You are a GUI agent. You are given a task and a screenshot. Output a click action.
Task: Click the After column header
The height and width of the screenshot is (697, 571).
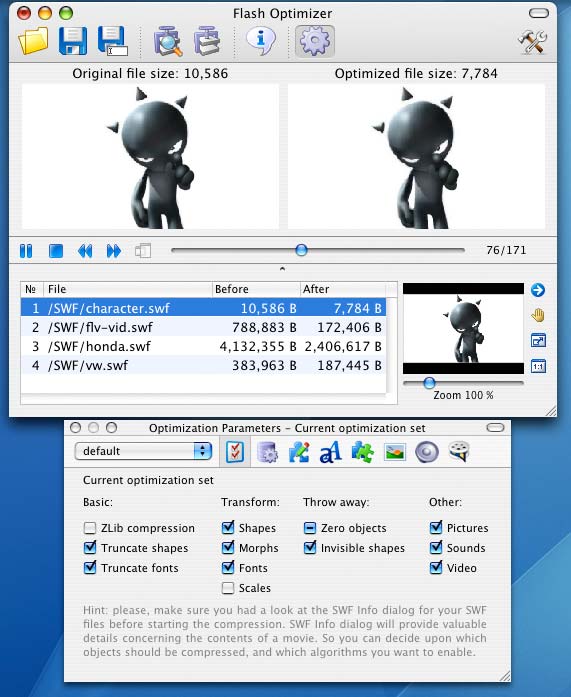click(342, 289)
